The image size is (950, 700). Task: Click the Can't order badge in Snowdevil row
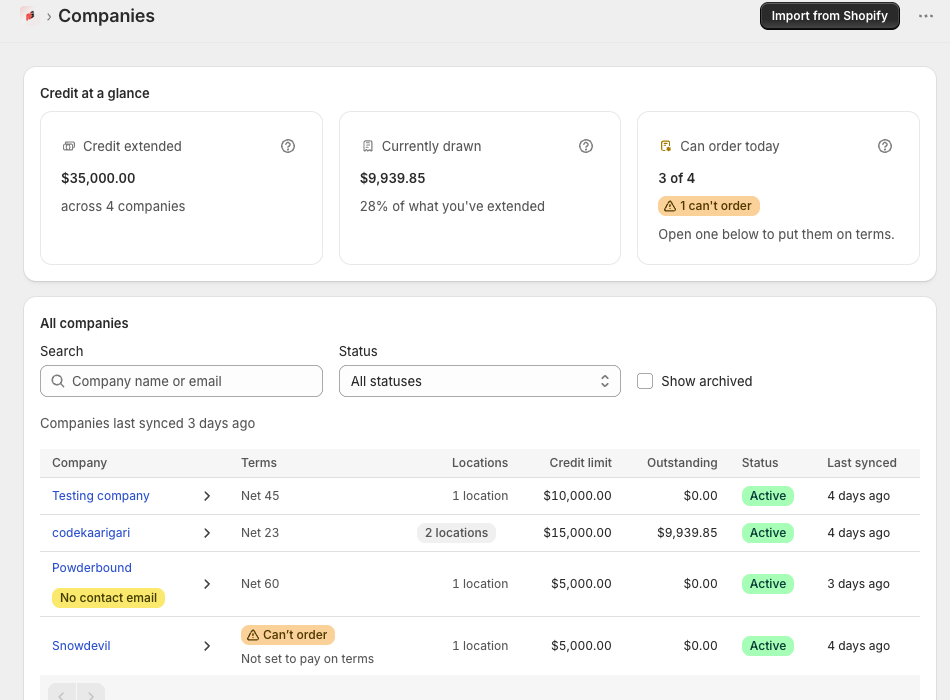(288, 635)
